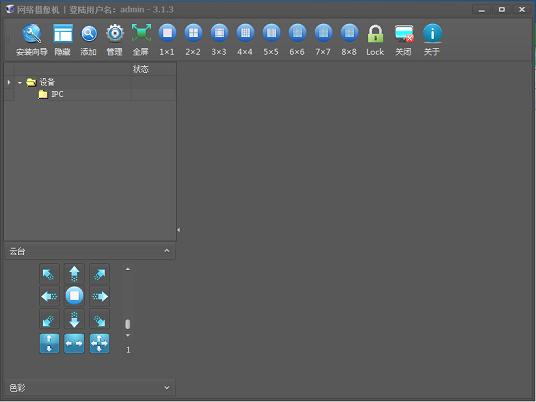The image size is (536, 402).
Task: Collapse the 设备 device tree node
Action: 20,82
